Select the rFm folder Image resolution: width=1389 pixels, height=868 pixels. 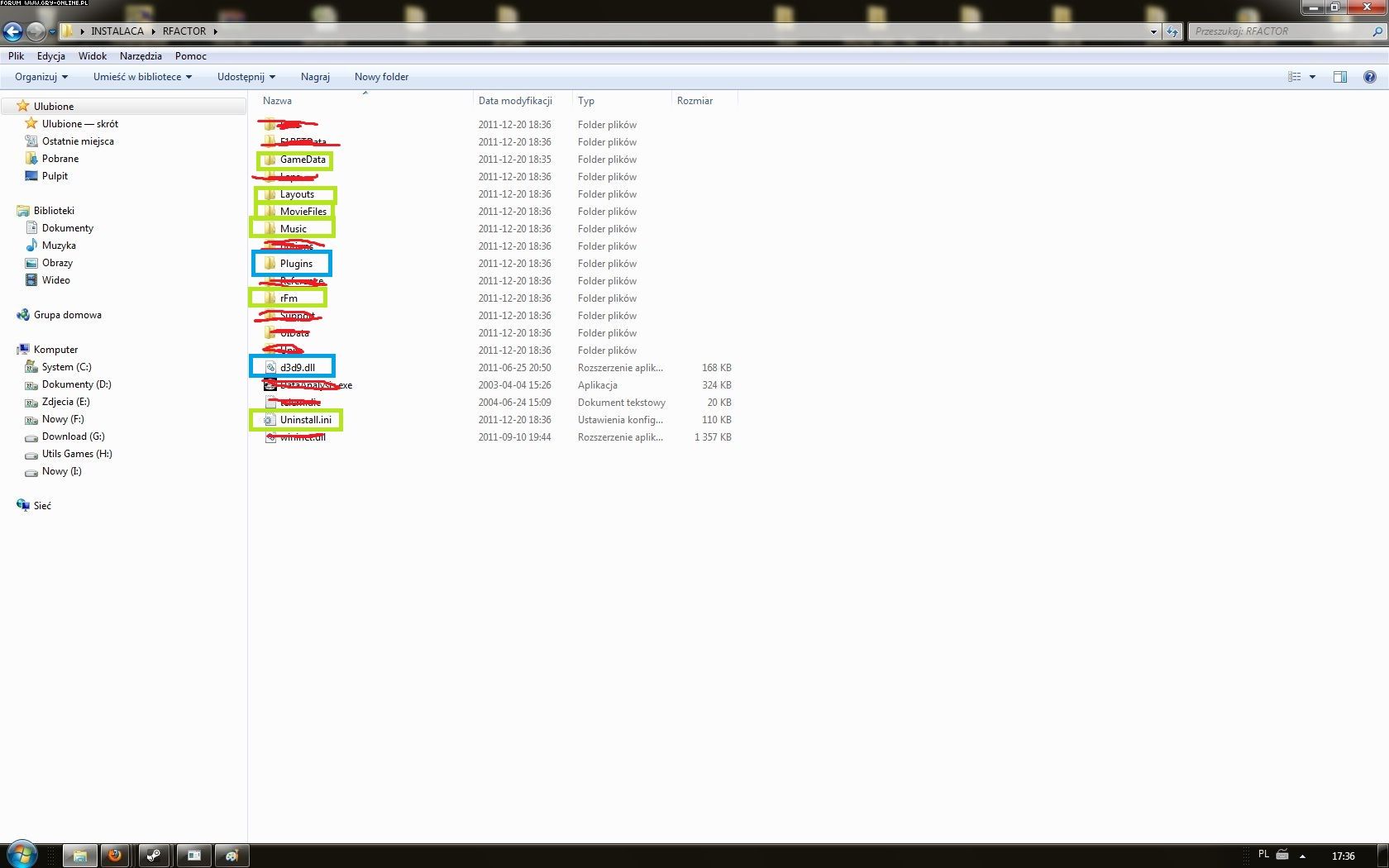[289, 298]
